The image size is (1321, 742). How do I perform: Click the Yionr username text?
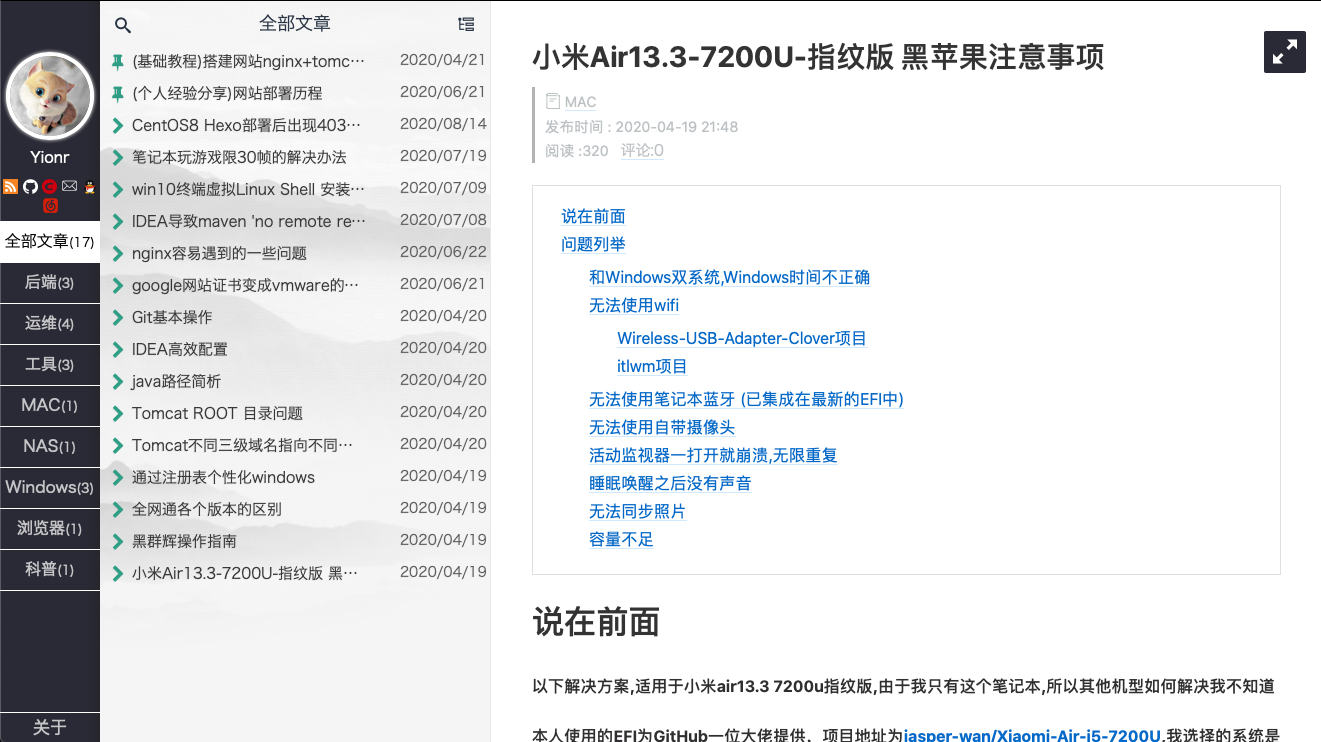(50, 157)
